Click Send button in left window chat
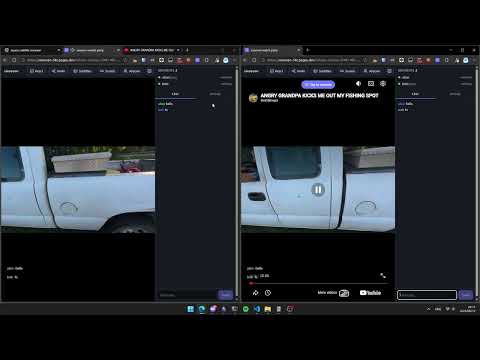The image size is (480, 360). 226,295
